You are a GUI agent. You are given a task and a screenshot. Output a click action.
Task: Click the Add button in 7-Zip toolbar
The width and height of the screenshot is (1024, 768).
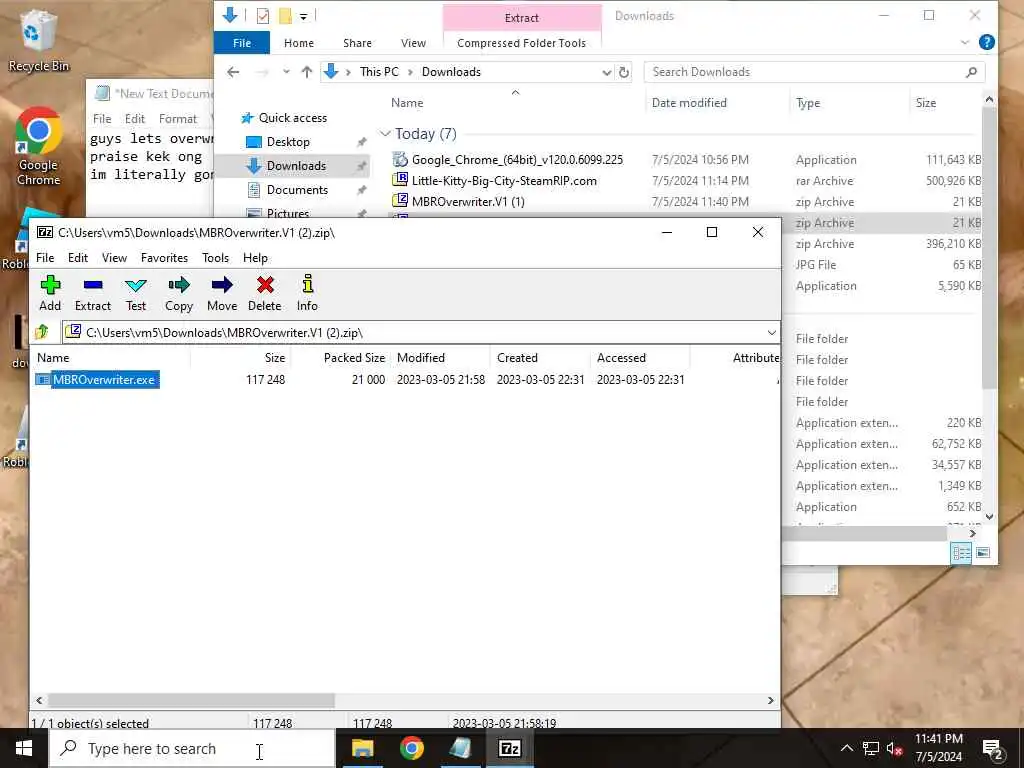pos(50,293)
